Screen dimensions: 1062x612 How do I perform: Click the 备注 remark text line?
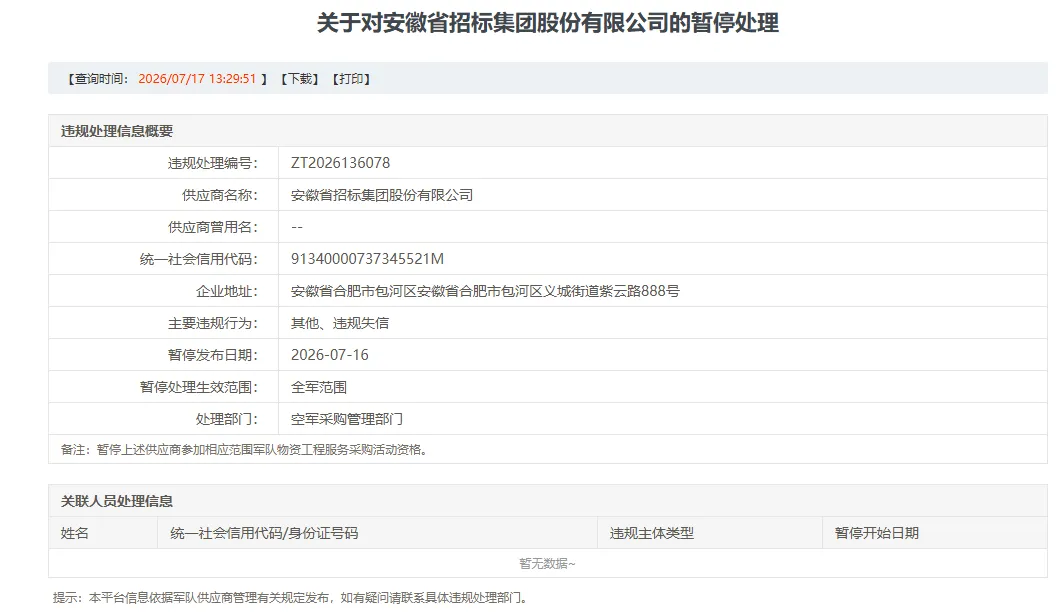point(245,450)
